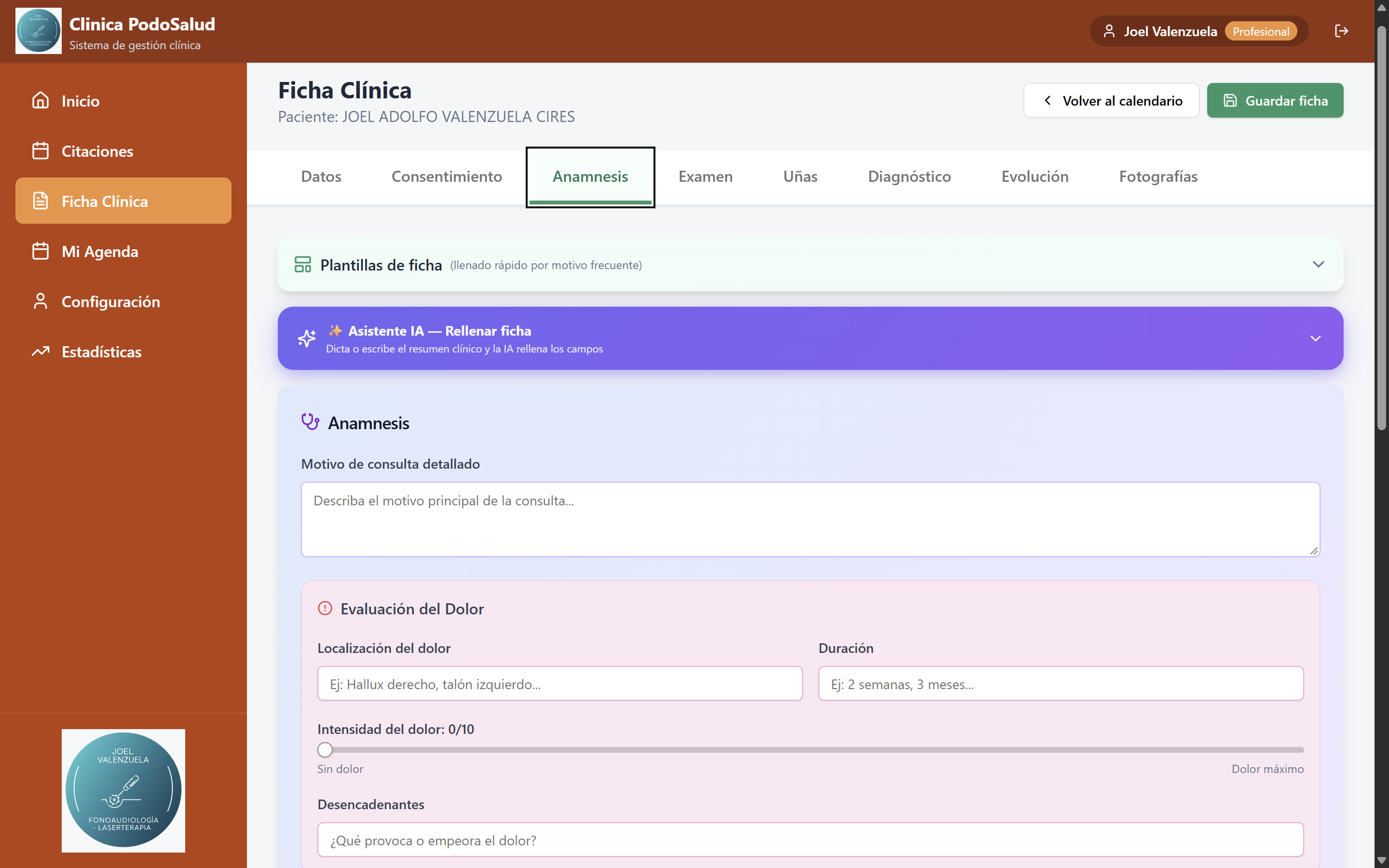Click the back arrow icon on Volver al calendario
Viewport: 1389px width, 868px height.
point(1048,100)
